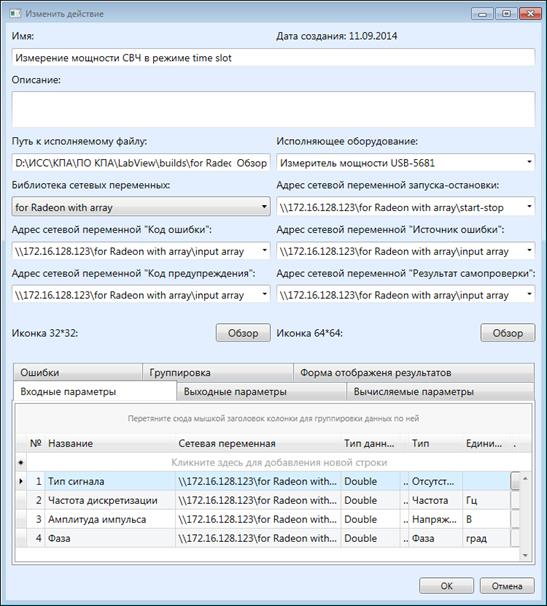
Task: Click the 'Тип' column header
Action: (435, 443)
